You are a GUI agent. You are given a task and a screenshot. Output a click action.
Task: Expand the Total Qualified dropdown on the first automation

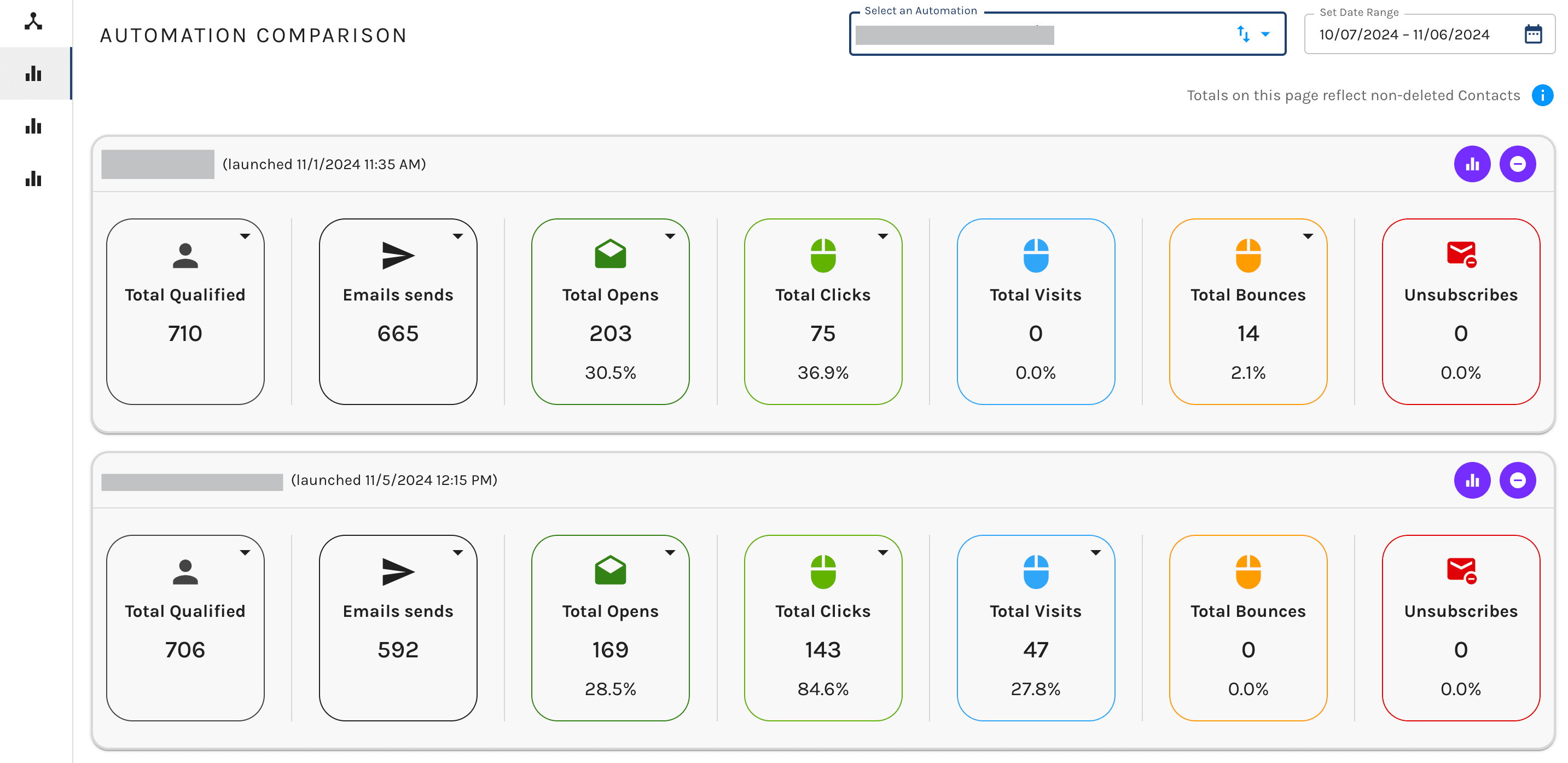[x=245, y=238]
